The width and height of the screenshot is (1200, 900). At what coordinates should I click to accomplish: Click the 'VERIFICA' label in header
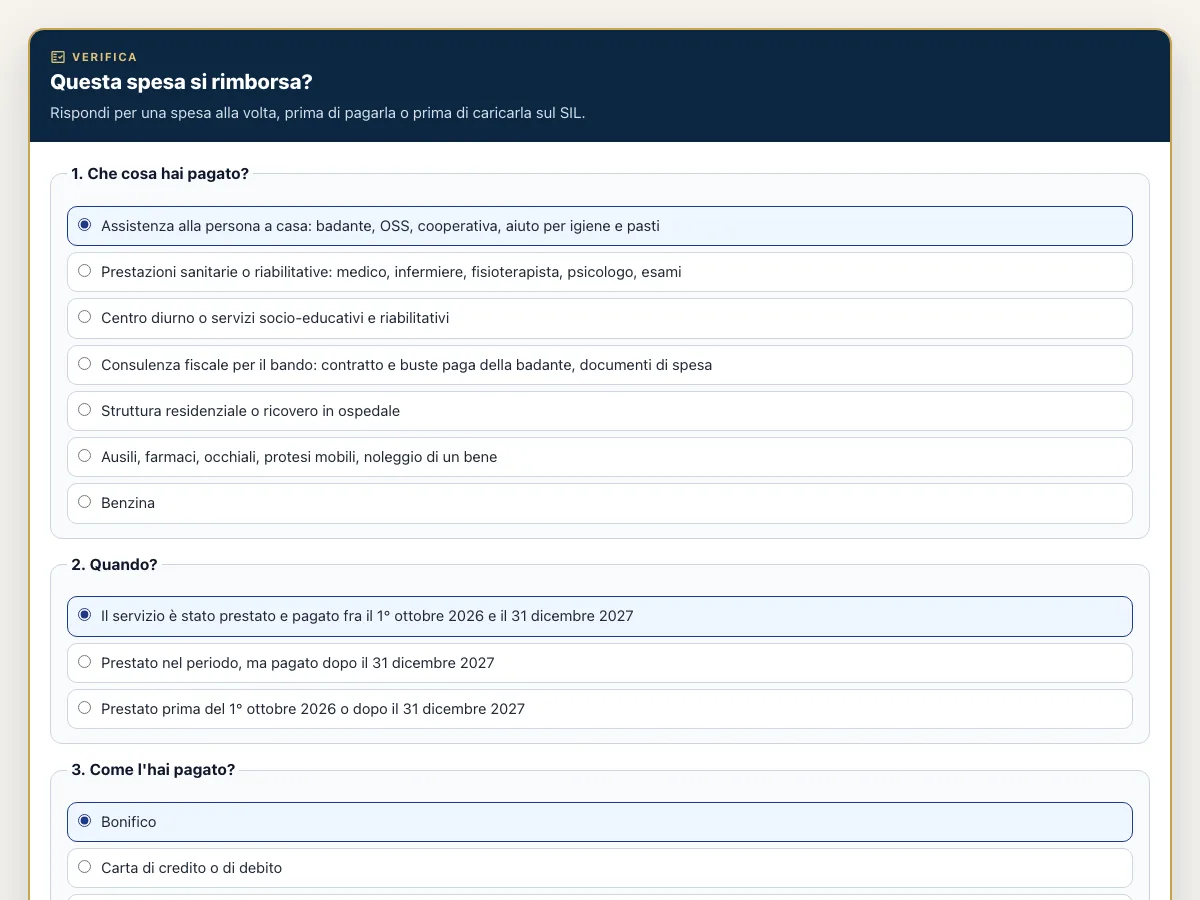pyautogui.click(x=105, y=57)
